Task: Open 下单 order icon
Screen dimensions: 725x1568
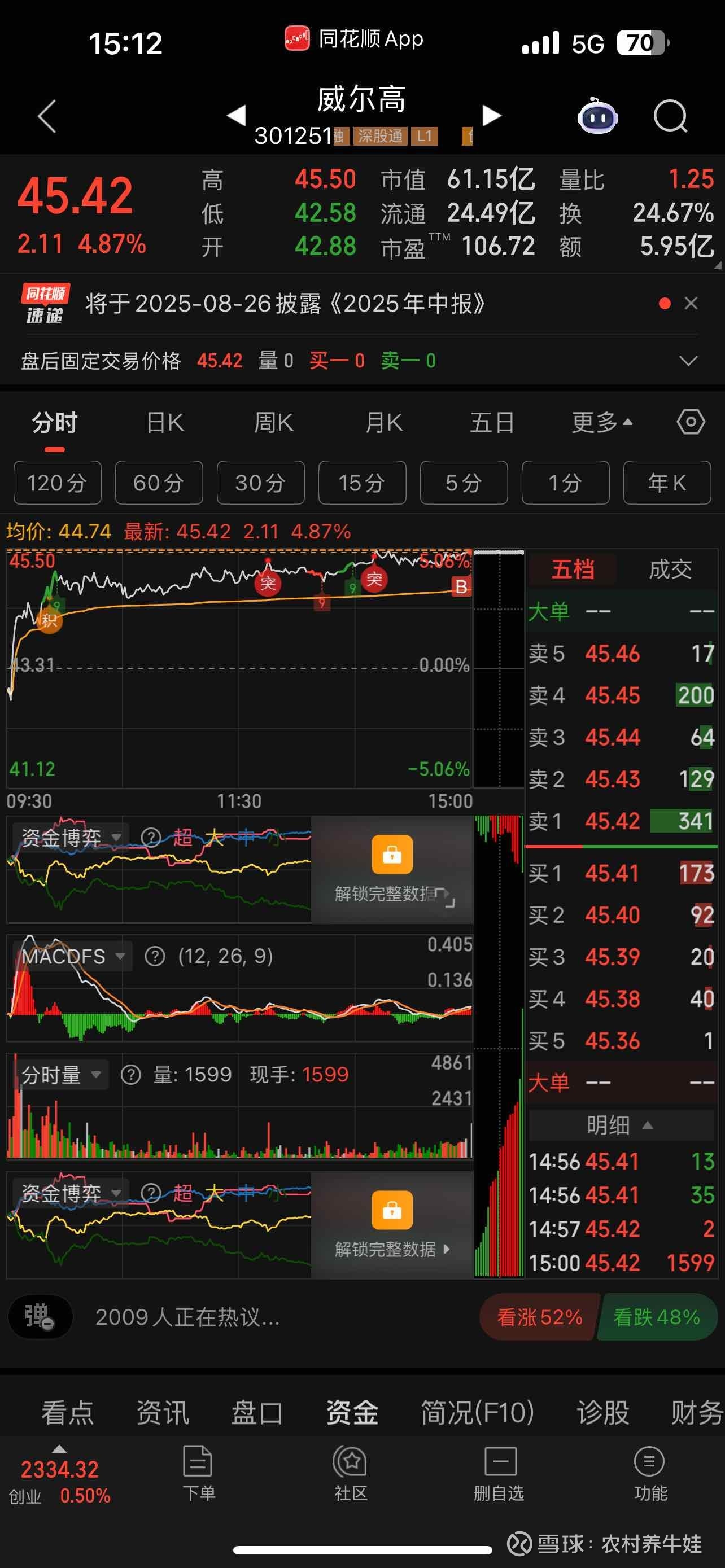Action: 198,1474
